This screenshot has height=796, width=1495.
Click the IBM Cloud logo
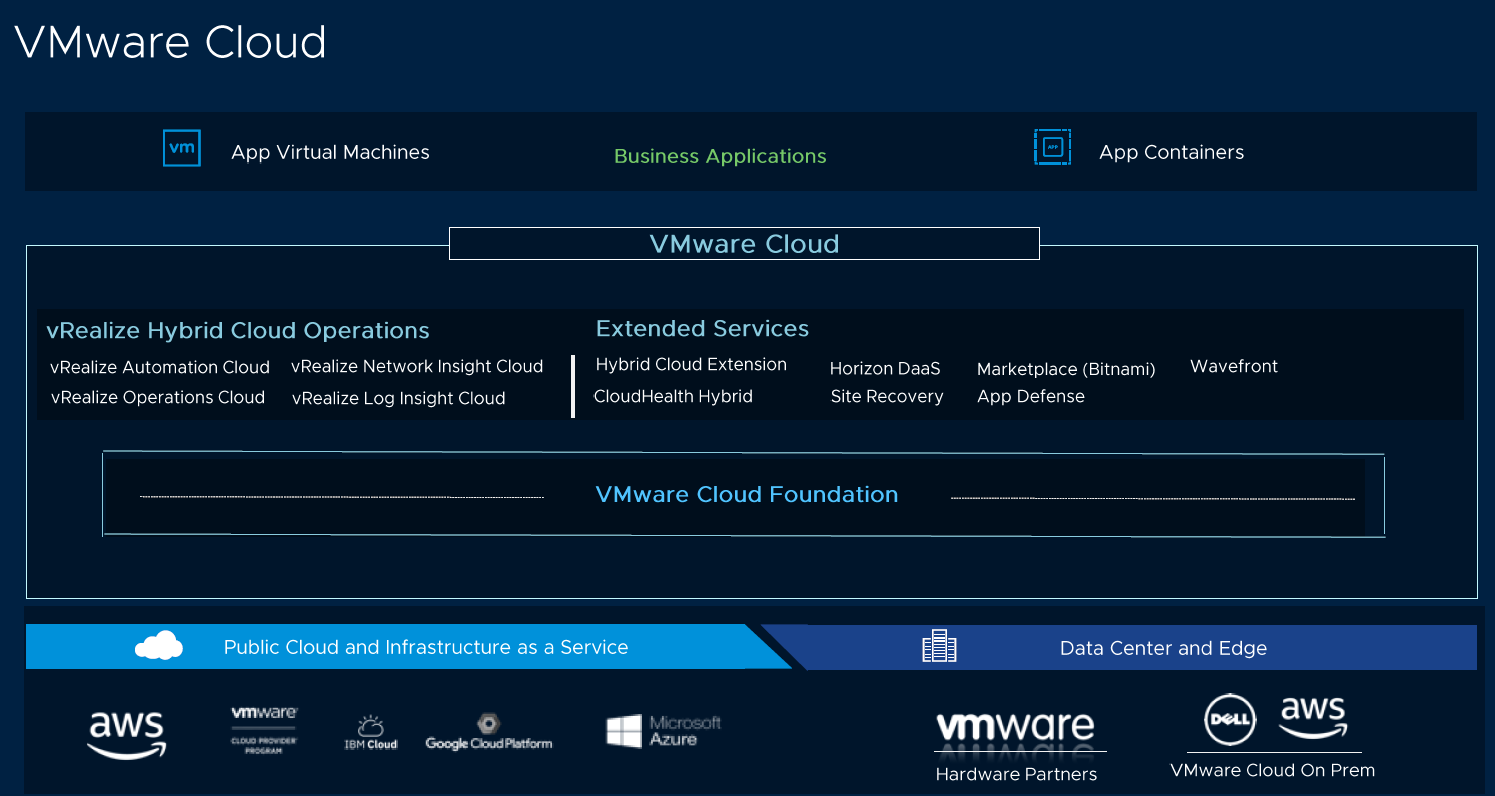tap(371, 733)
